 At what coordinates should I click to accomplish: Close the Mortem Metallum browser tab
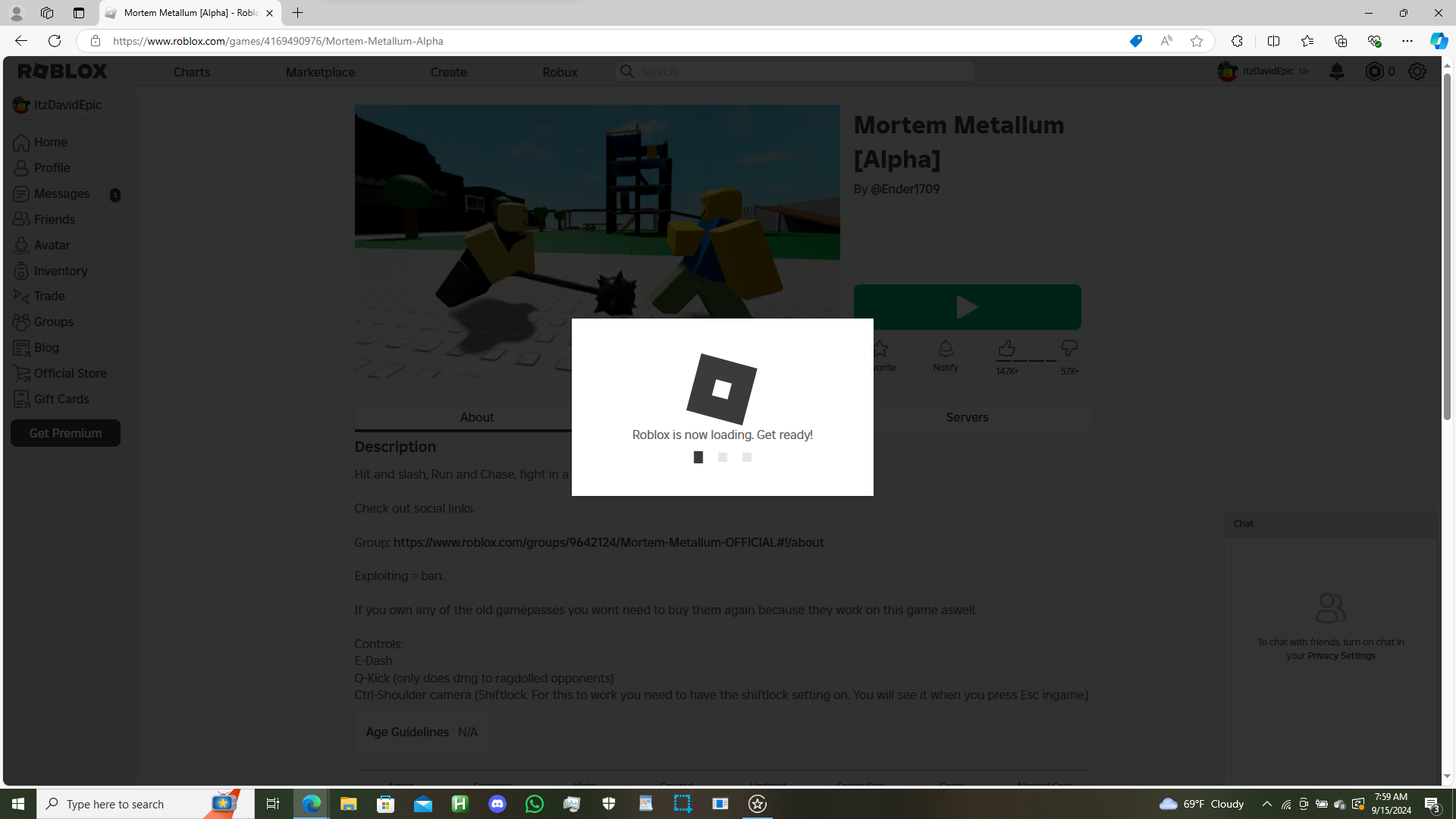(269, 13)
